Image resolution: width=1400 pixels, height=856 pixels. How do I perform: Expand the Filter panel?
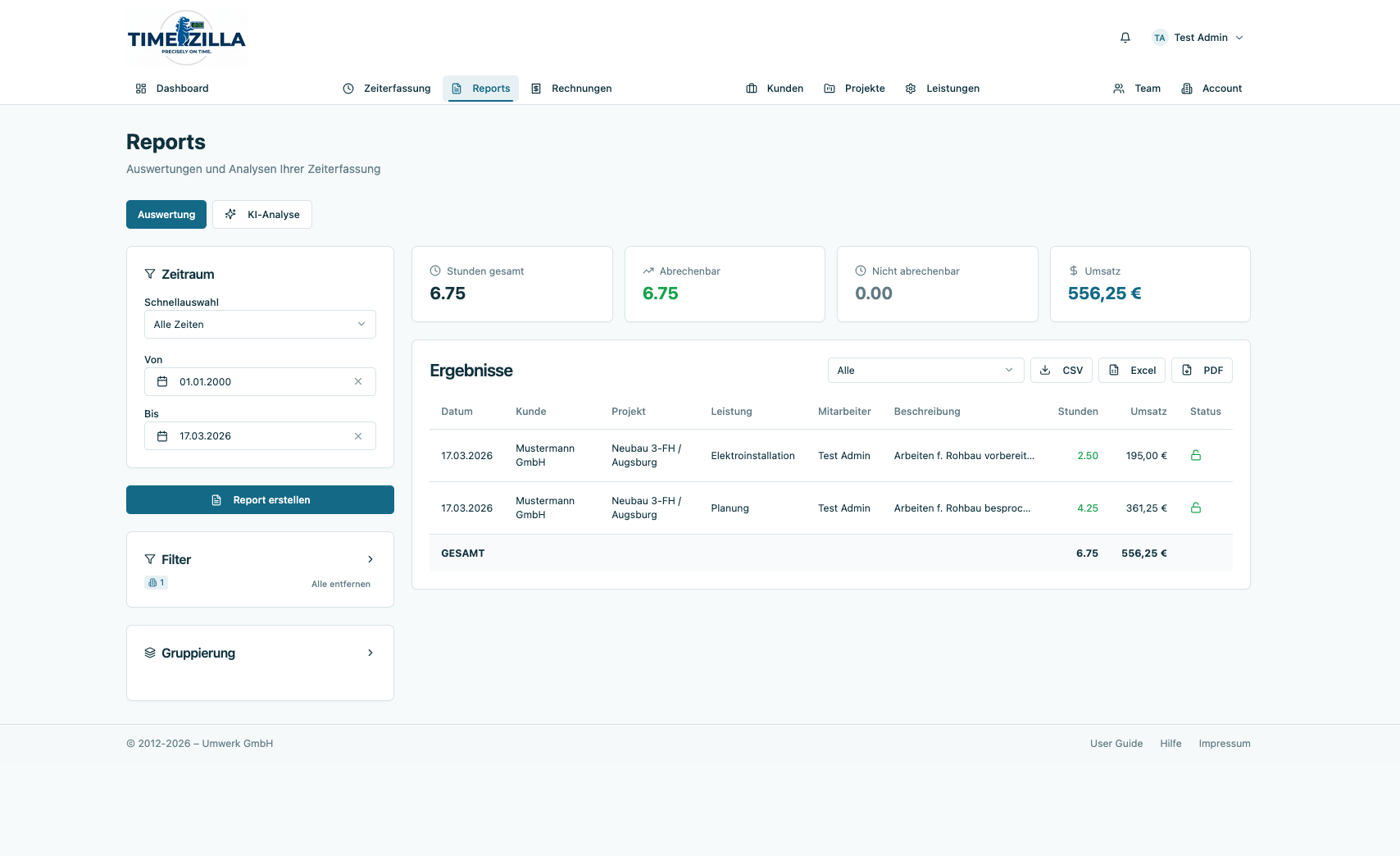click(x=370, y=560)
